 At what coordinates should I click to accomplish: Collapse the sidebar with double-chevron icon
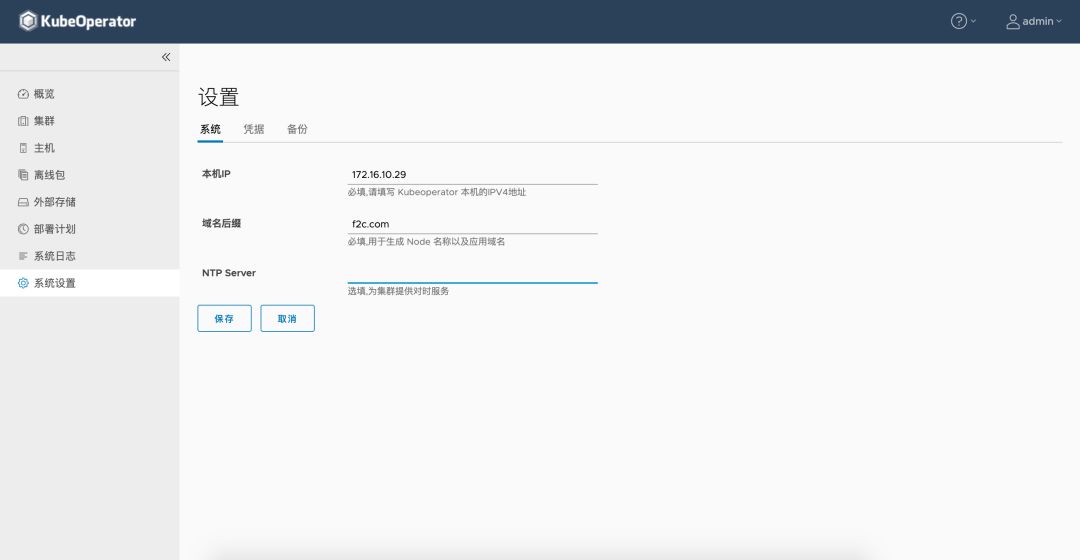(x=166, y=57)
